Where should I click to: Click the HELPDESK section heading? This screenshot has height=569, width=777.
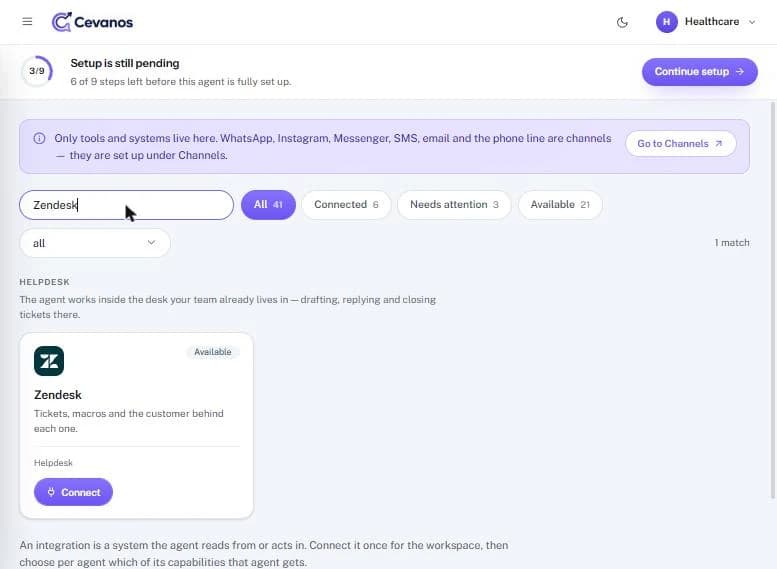coord(45,282)
